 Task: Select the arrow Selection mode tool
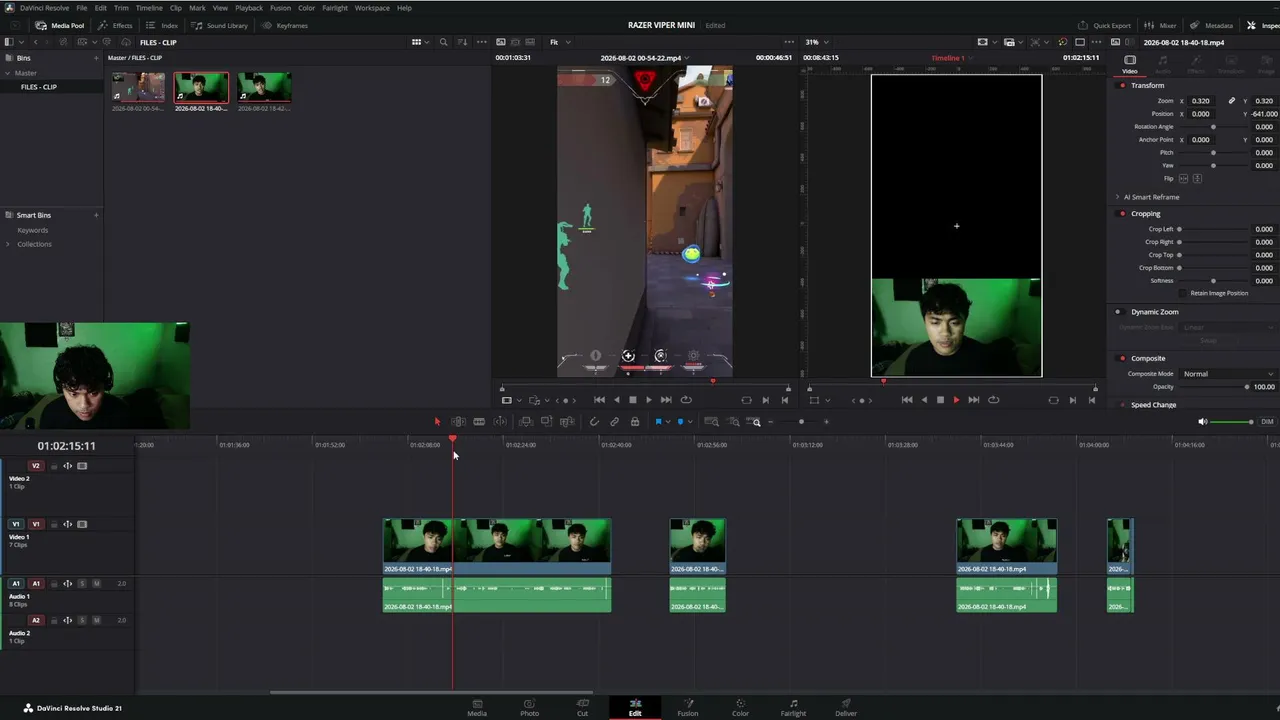coord(437,422)
